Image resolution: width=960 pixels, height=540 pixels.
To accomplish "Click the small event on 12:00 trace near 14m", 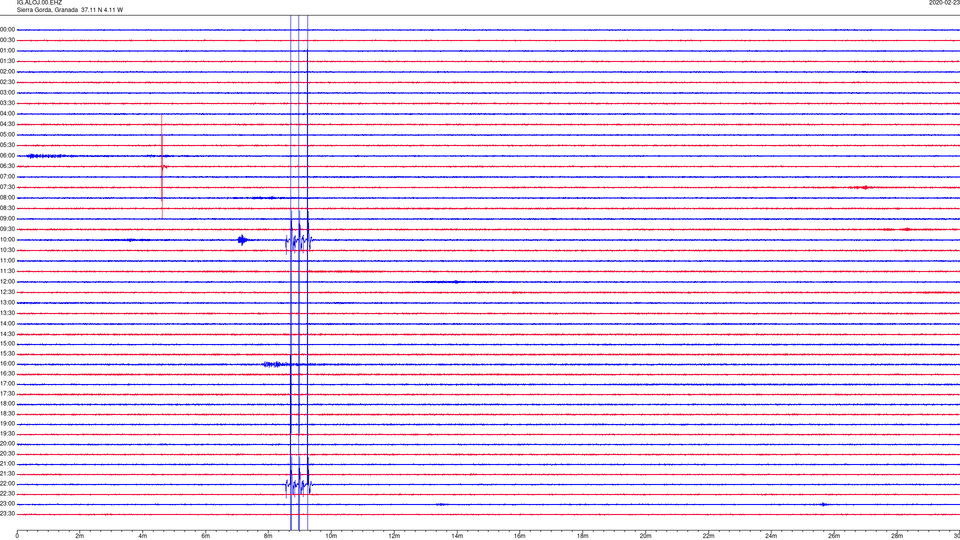I will (456, 282).
